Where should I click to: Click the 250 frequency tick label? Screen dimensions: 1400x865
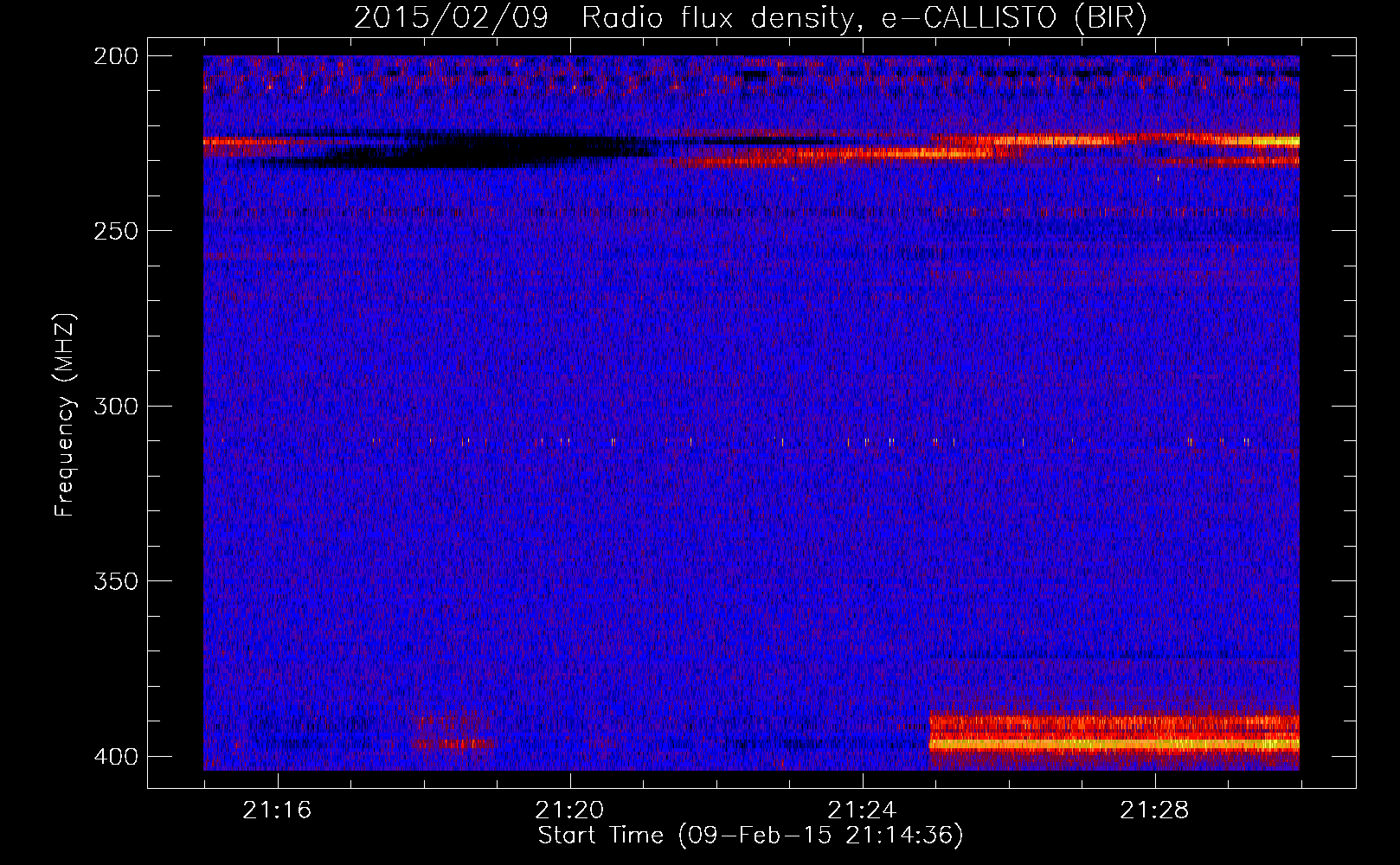coord(116,231)
